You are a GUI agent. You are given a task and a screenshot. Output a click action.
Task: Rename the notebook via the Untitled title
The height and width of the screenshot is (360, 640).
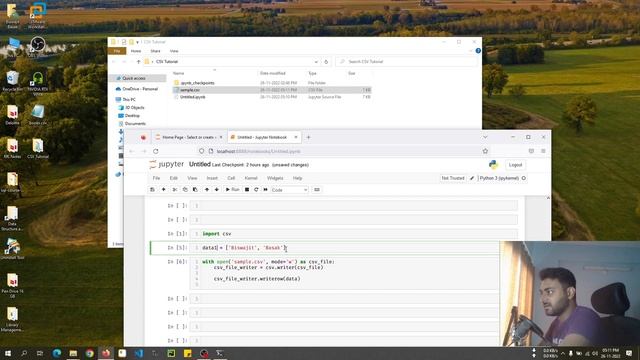[200, 164]
